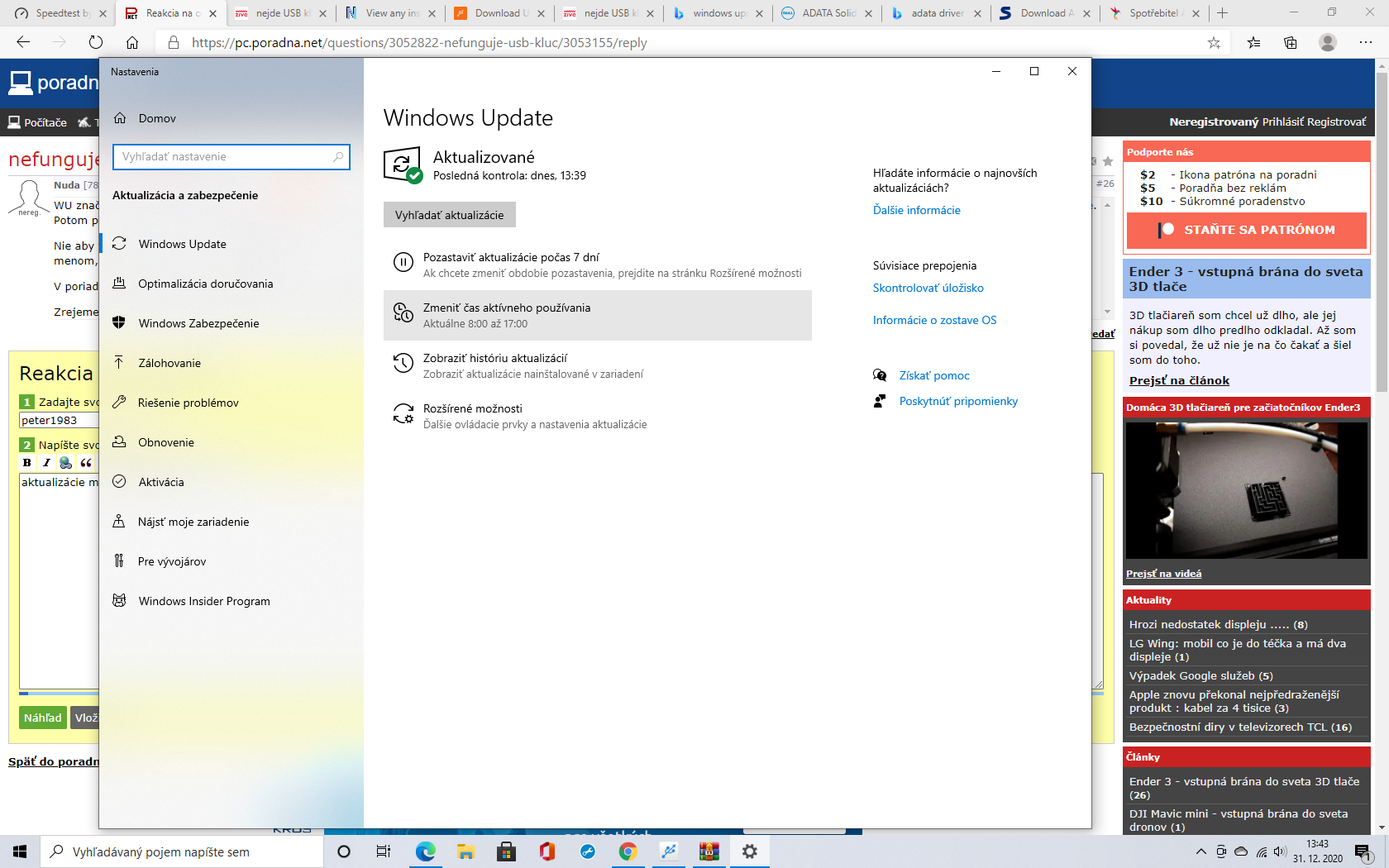Viewport: 1389px width, 868px height.
Task: Click 3D printer video thumbnail
Action: click(1247, 490)
